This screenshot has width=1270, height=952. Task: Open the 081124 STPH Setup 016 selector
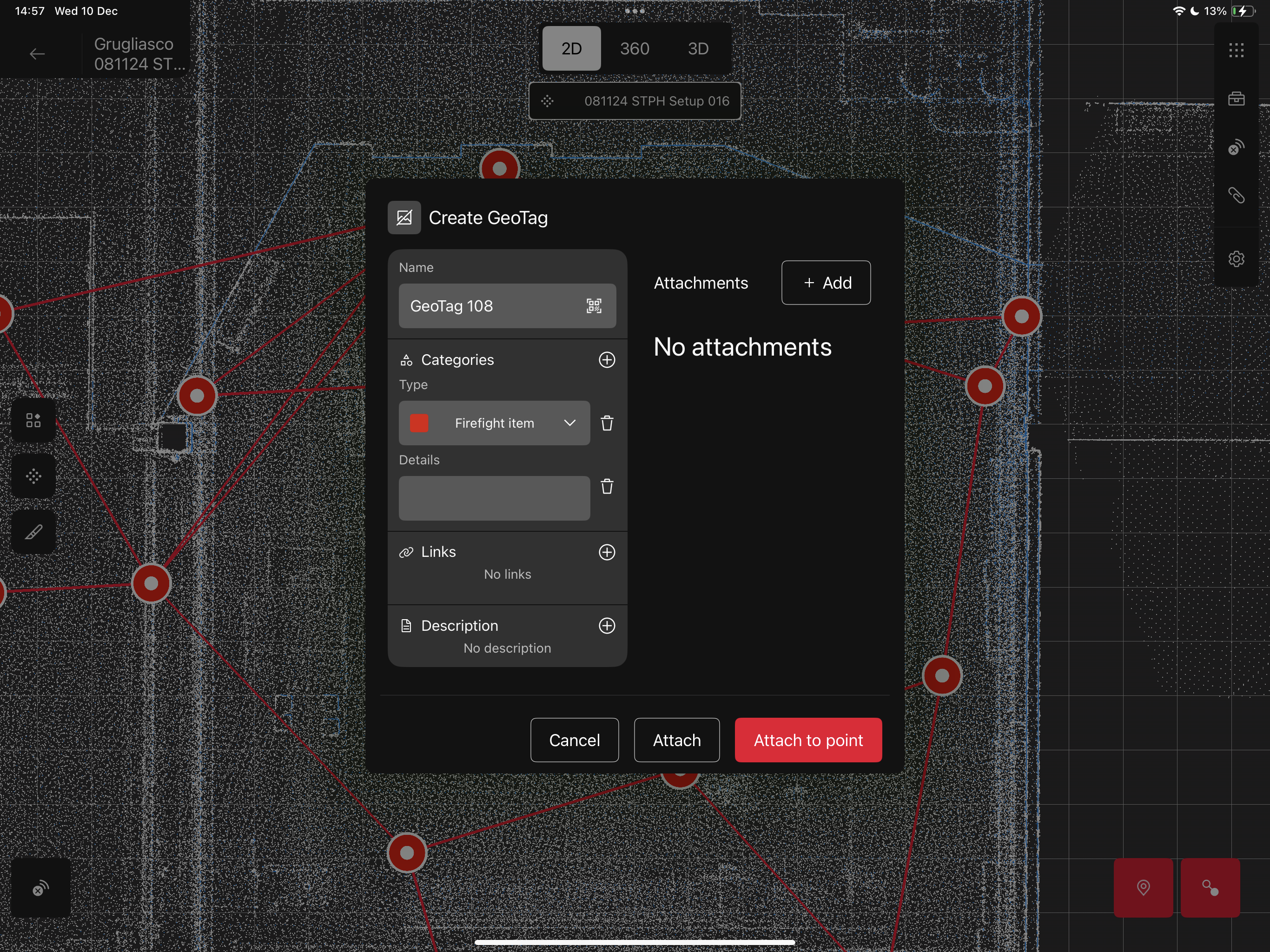tap(635, 101)
